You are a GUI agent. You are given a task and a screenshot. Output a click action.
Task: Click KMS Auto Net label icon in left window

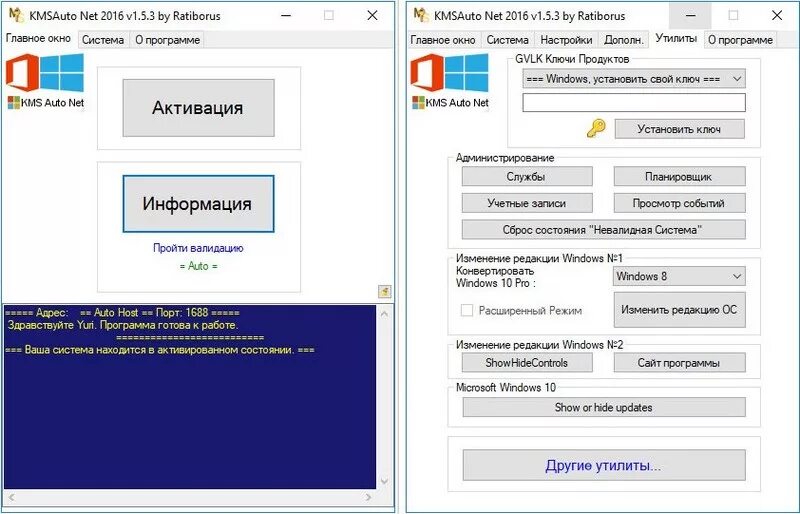coord(13,103)
